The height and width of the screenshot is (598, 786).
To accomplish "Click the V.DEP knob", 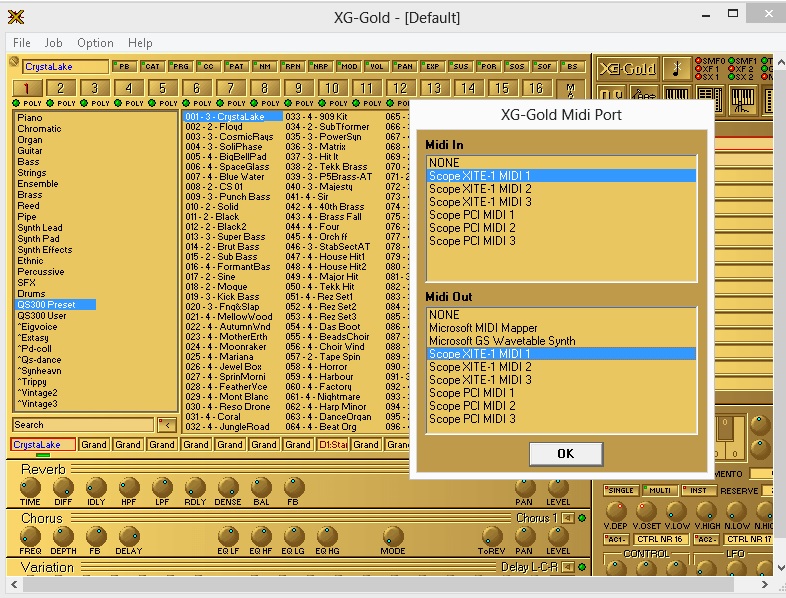I will [x=616, y=511].
